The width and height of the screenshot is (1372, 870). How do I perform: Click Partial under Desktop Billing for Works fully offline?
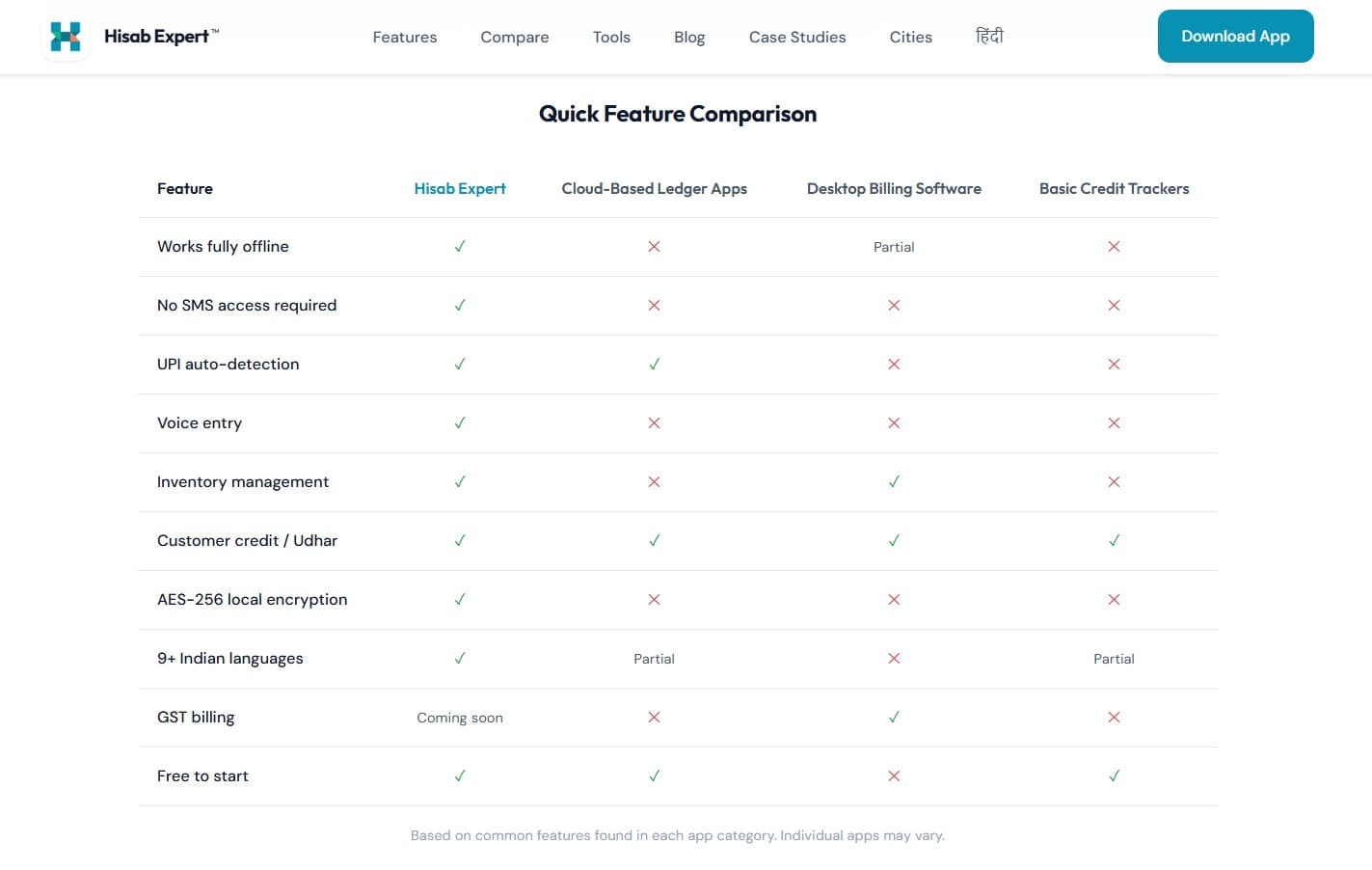point(894,247)
